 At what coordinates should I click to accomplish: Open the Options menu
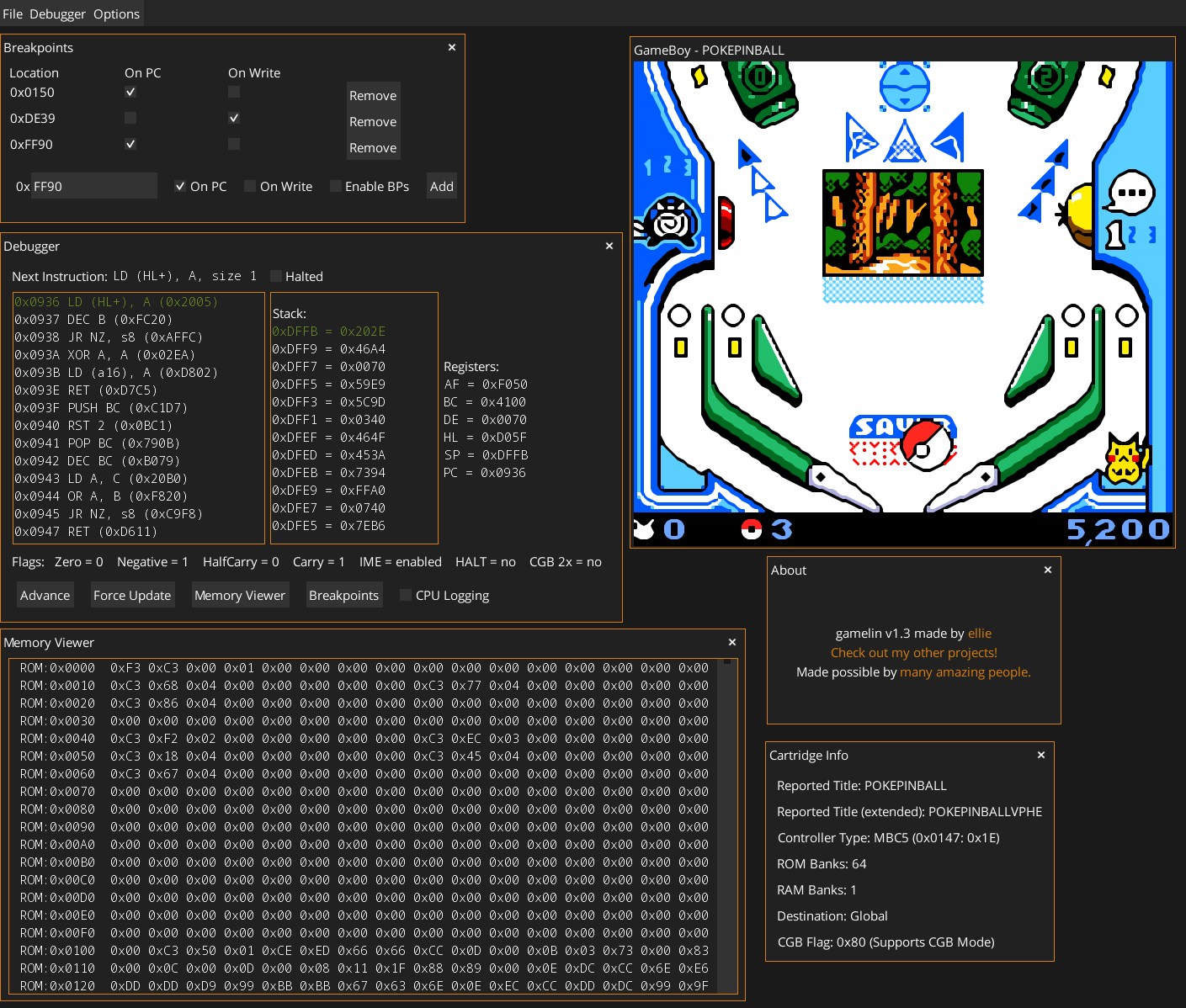click(116, 13)
